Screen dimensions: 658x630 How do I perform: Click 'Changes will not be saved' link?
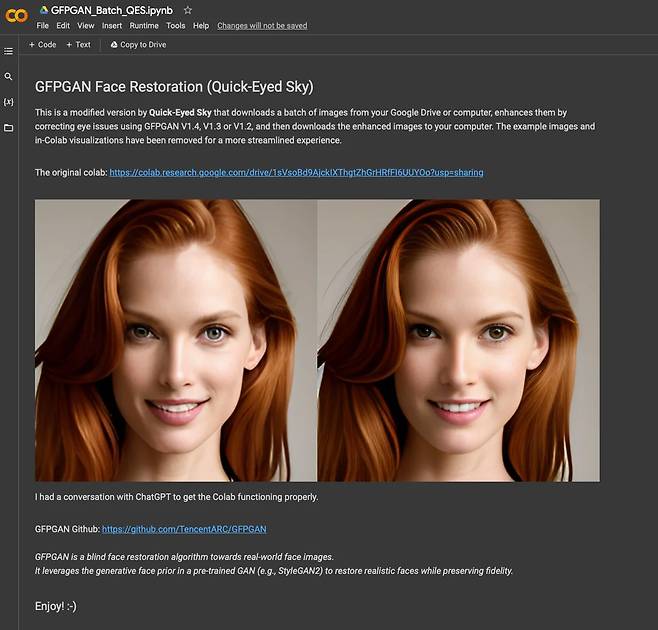(262, 26)
